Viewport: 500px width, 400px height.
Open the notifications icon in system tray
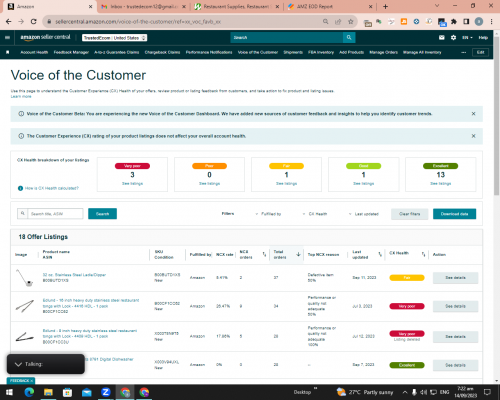pos(487,392)
